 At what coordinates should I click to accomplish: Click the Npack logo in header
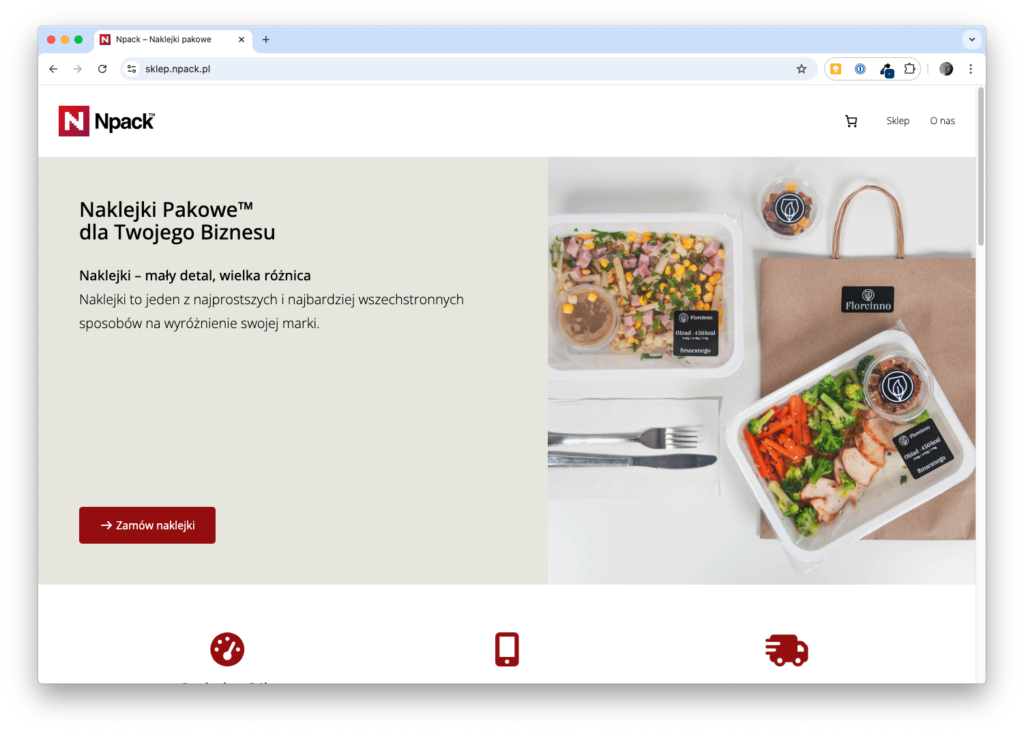[x=106, y=121]
